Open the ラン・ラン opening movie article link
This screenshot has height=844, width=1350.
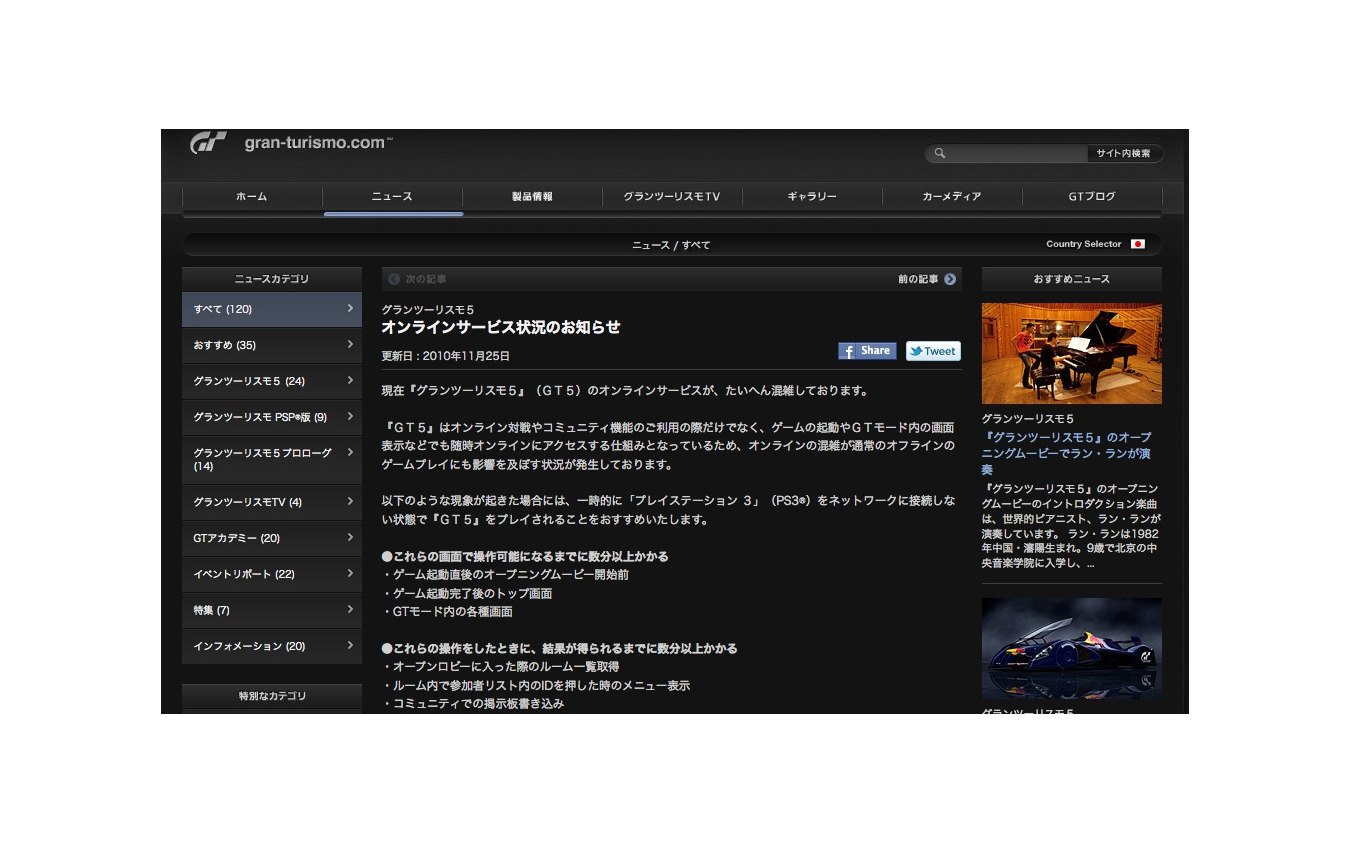point(1066,453)
